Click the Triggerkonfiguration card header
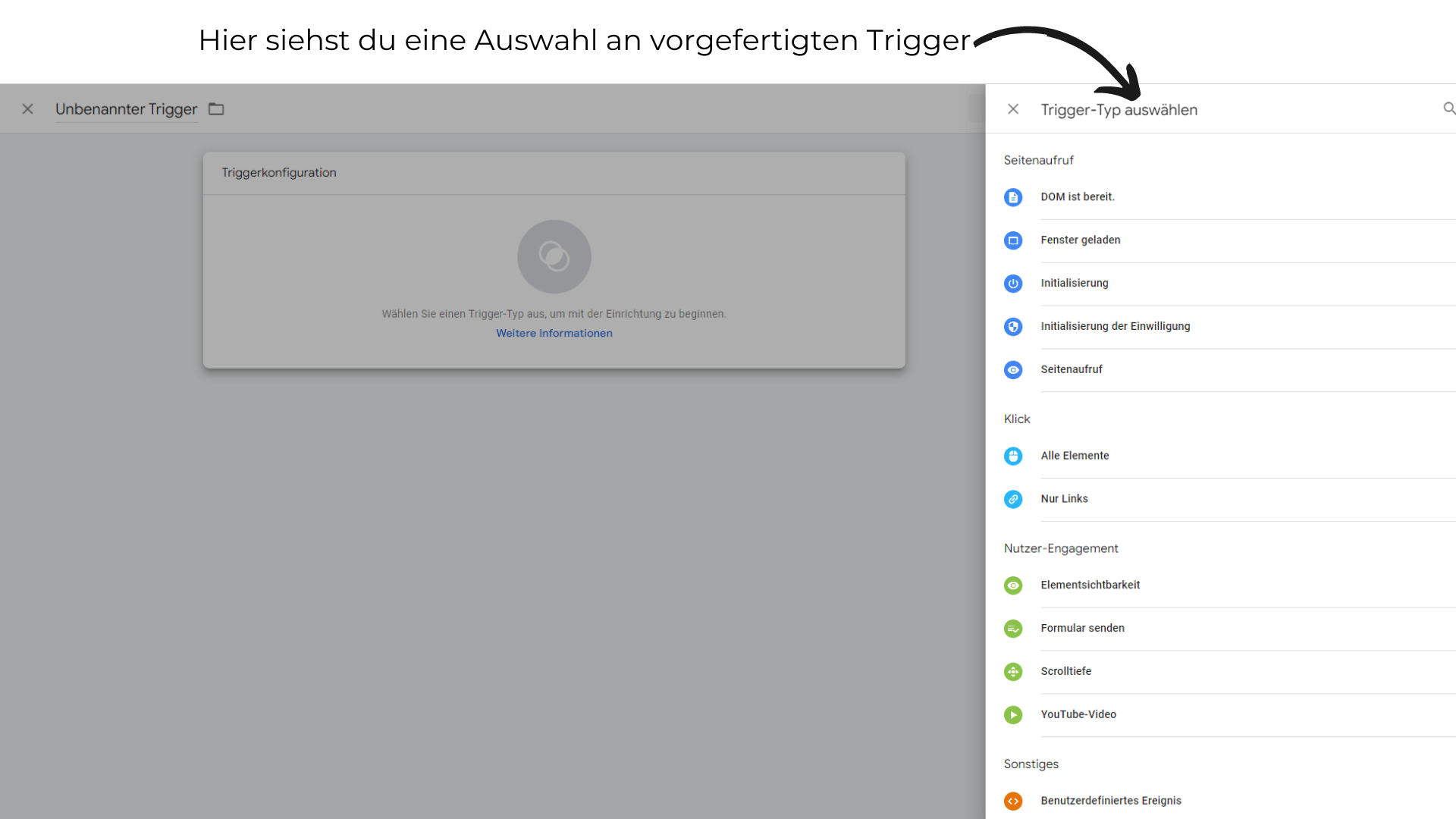 pyautogui.click(x=554, y=173)
